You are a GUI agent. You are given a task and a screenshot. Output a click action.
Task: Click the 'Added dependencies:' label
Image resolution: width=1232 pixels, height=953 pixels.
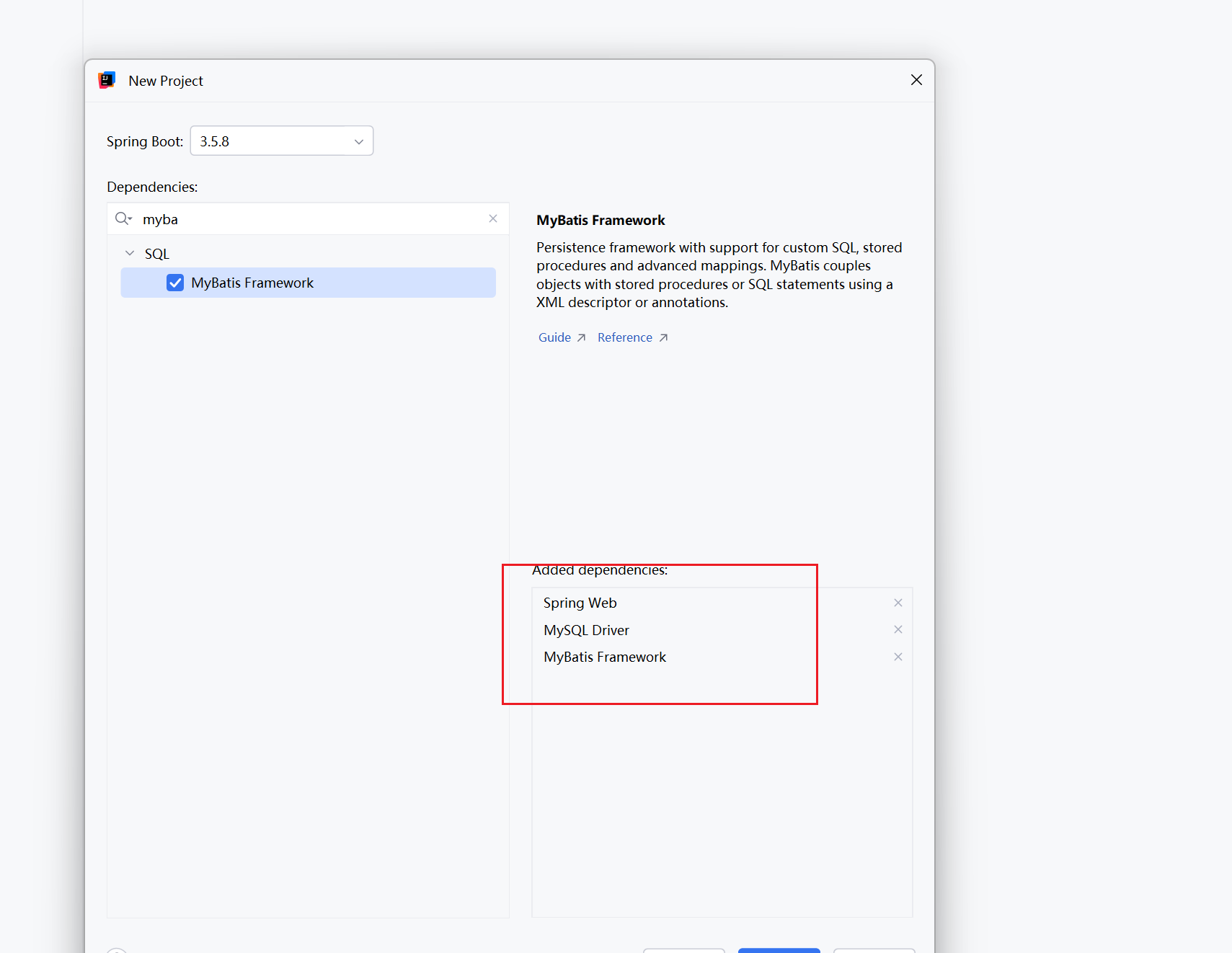point(600,569)
